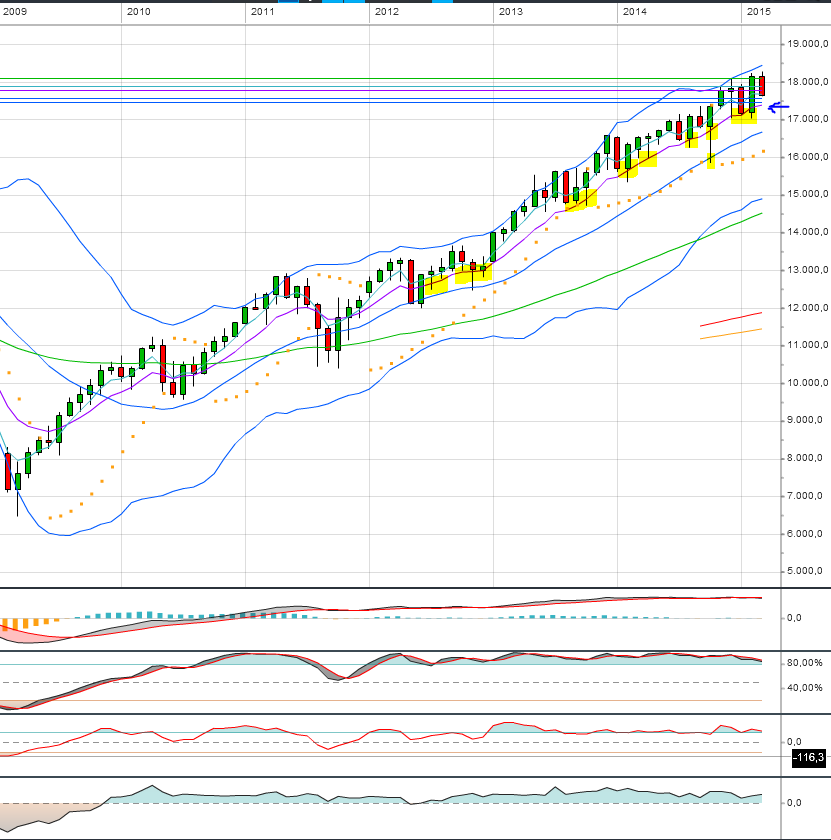Select the 2014 year label on timeline
This screenshot has height=840, width=831.
point(635,12)
